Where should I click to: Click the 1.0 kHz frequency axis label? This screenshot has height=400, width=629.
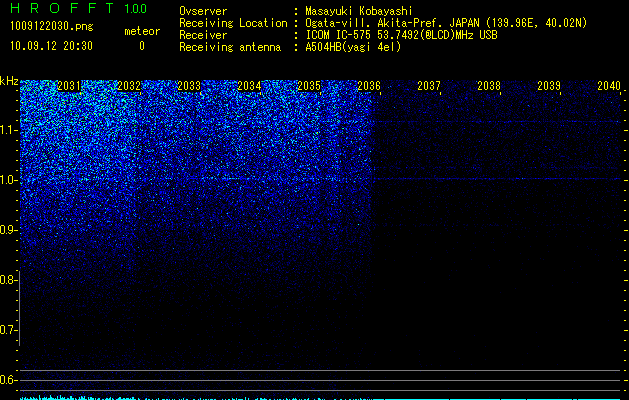[7, 180]
